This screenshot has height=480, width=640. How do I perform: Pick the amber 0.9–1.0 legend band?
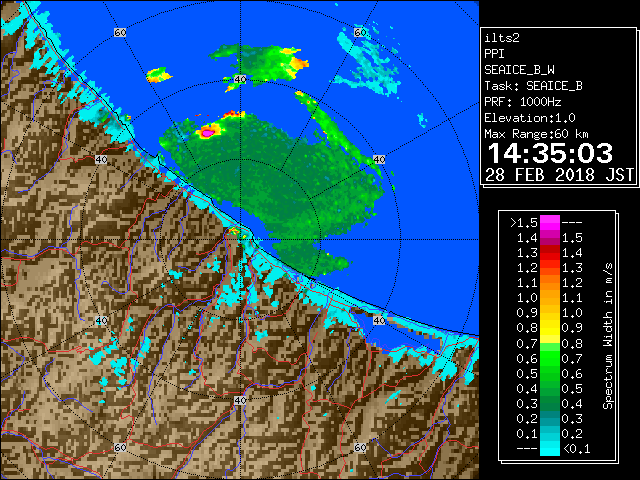tap(550, 313)
